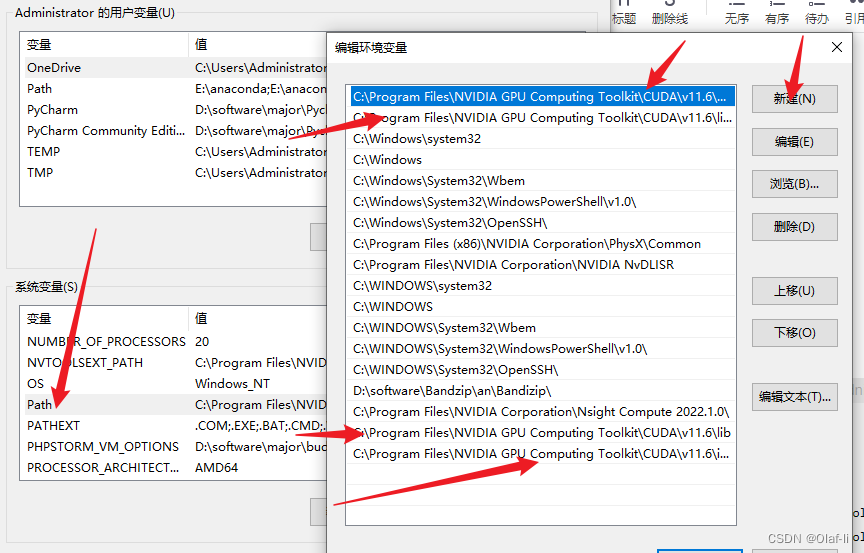Select the PATHEXT system variable row
864x553 pixels.
176,425
